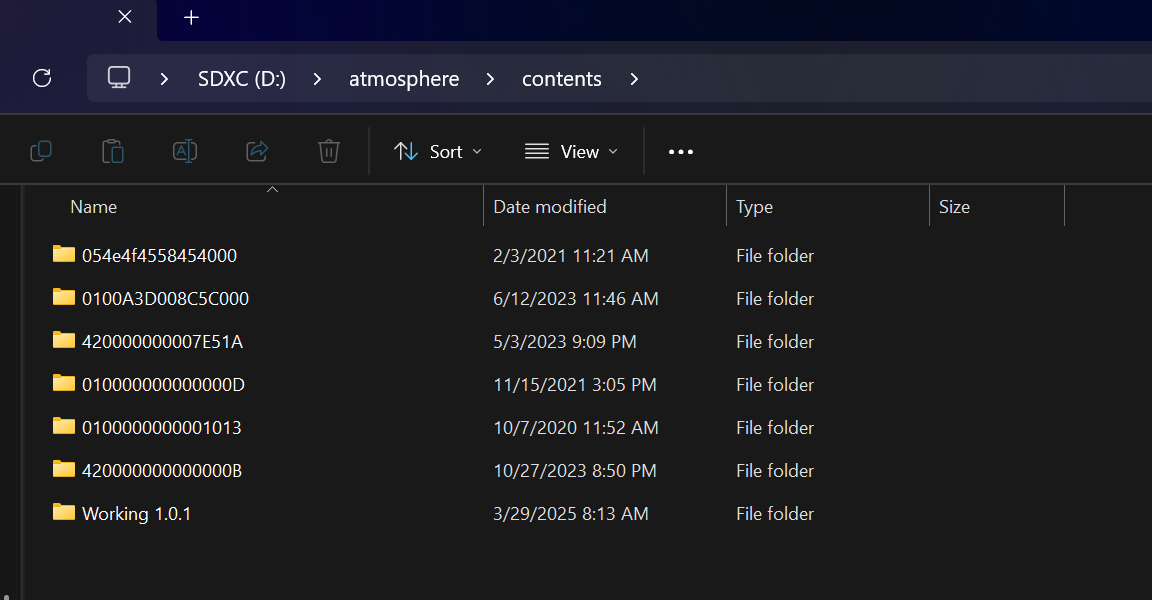Viewport: 1152px width, 600px height.
Task: Expand chevron after atmosphere
Action: 490,79
